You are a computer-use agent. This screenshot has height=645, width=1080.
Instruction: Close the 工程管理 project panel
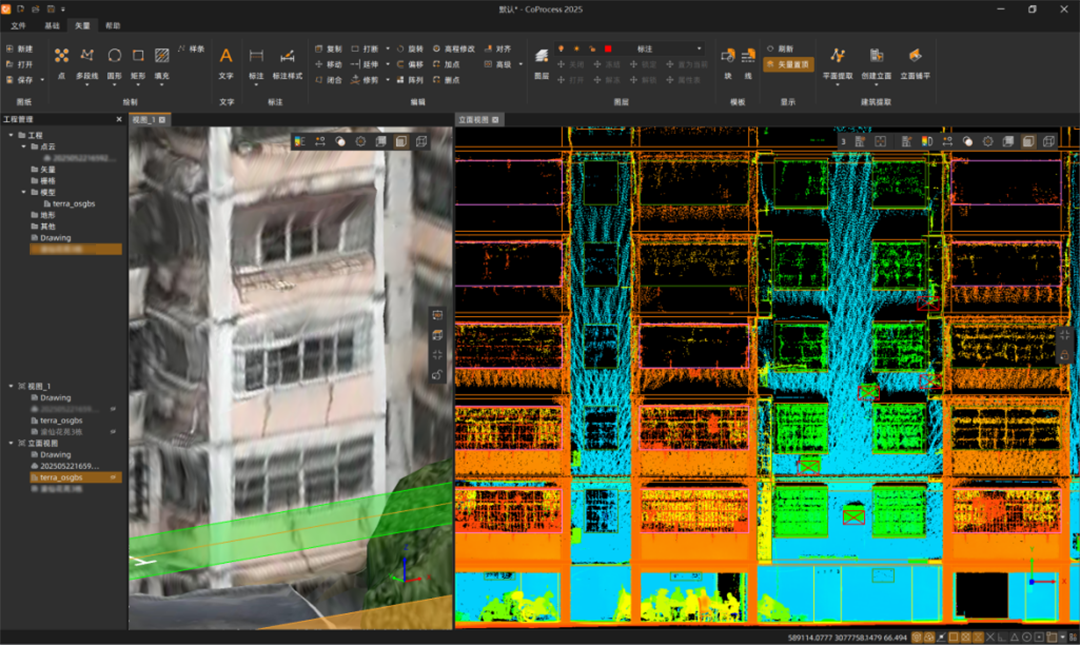coord(119,119)
